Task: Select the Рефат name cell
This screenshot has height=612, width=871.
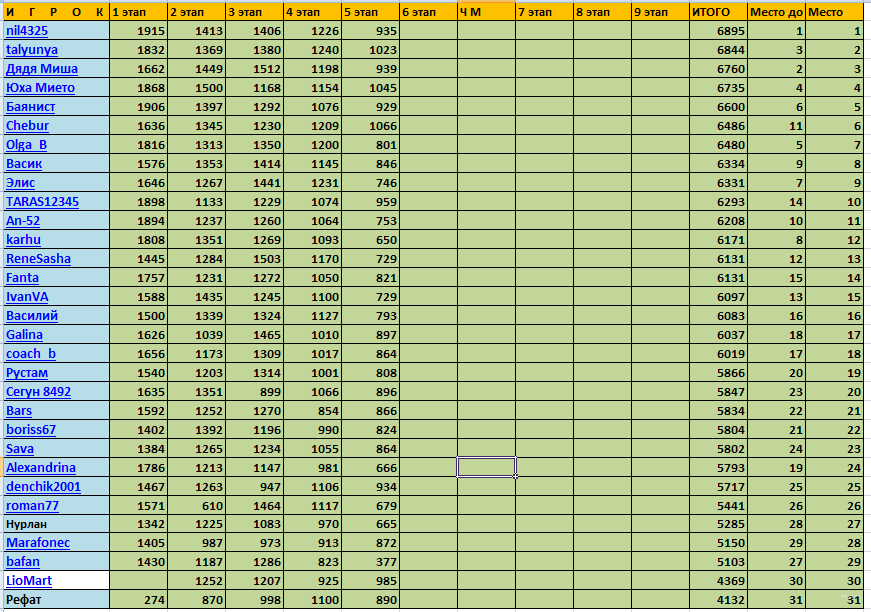Action: click(56, 600)
